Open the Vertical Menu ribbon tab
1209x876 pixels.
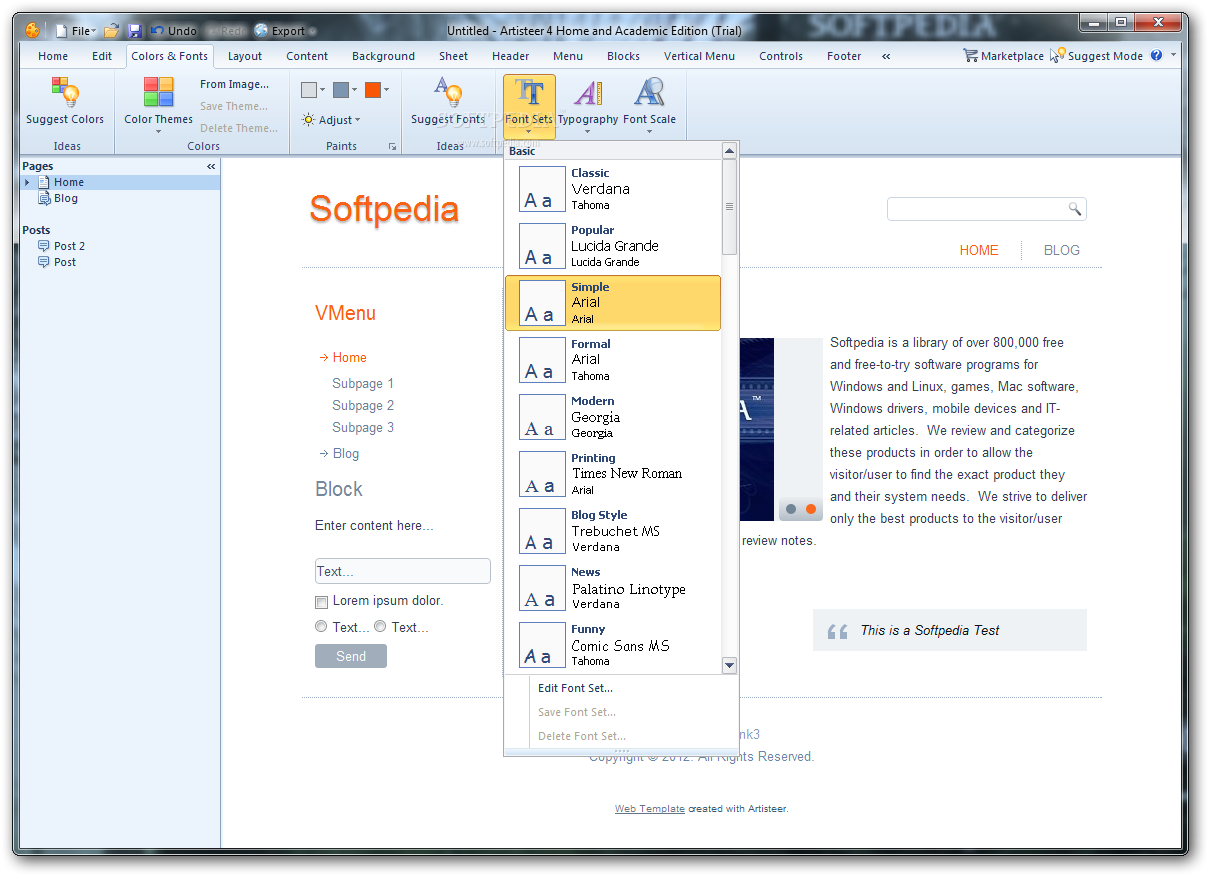click(699, 56)
